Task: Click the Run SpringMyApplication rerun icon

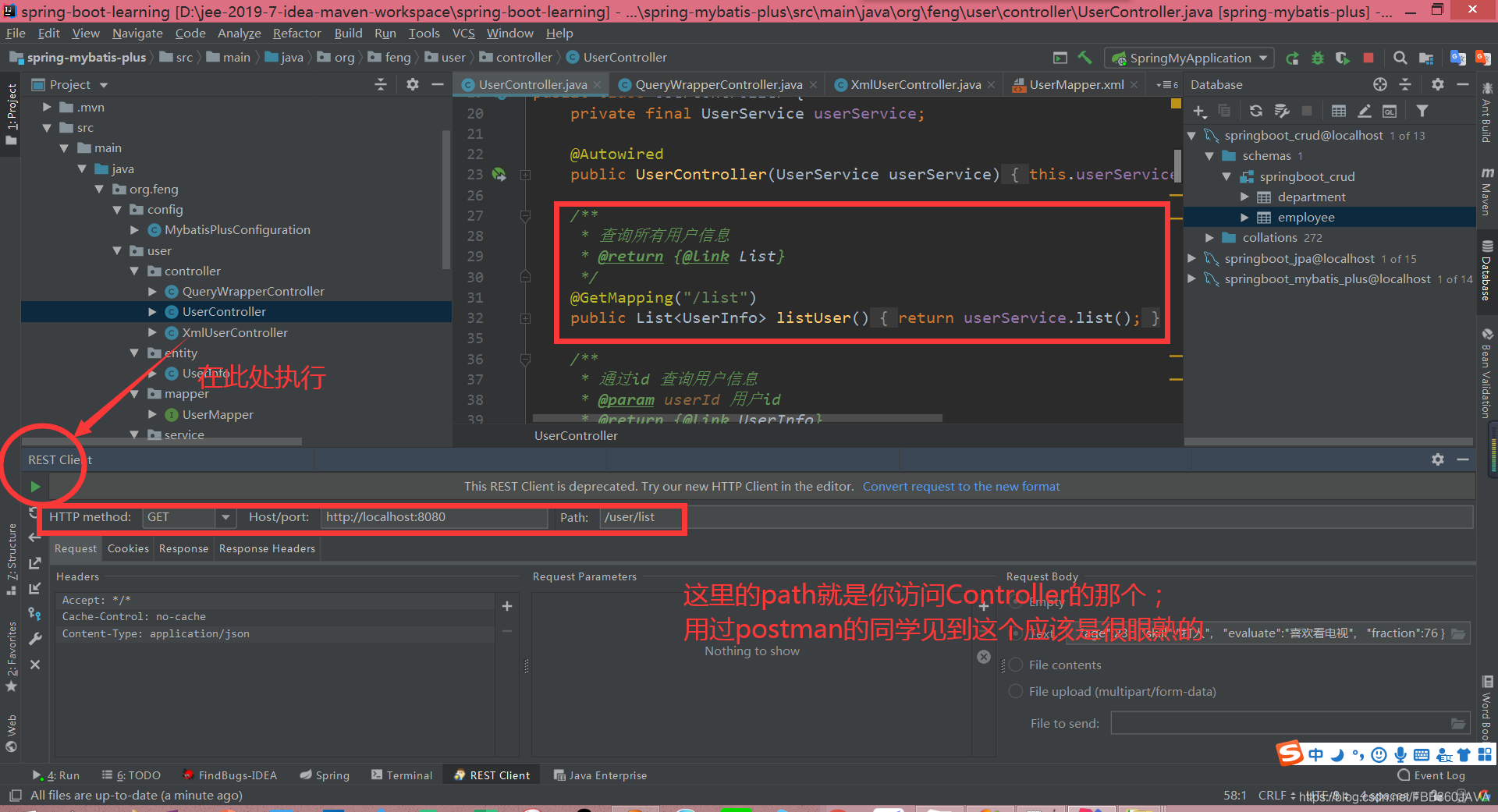Action: click(x=1293, y=58)
